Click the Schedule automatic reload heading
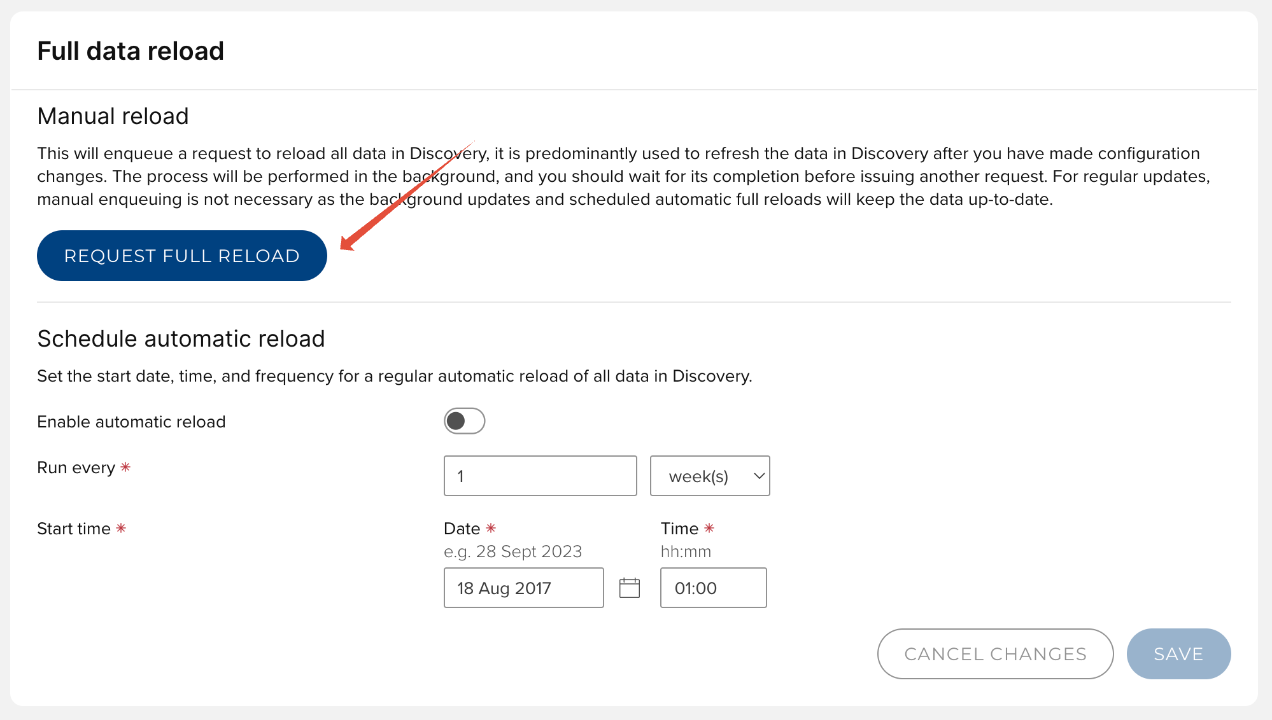The image size is (1272, 720). (181, 339)
